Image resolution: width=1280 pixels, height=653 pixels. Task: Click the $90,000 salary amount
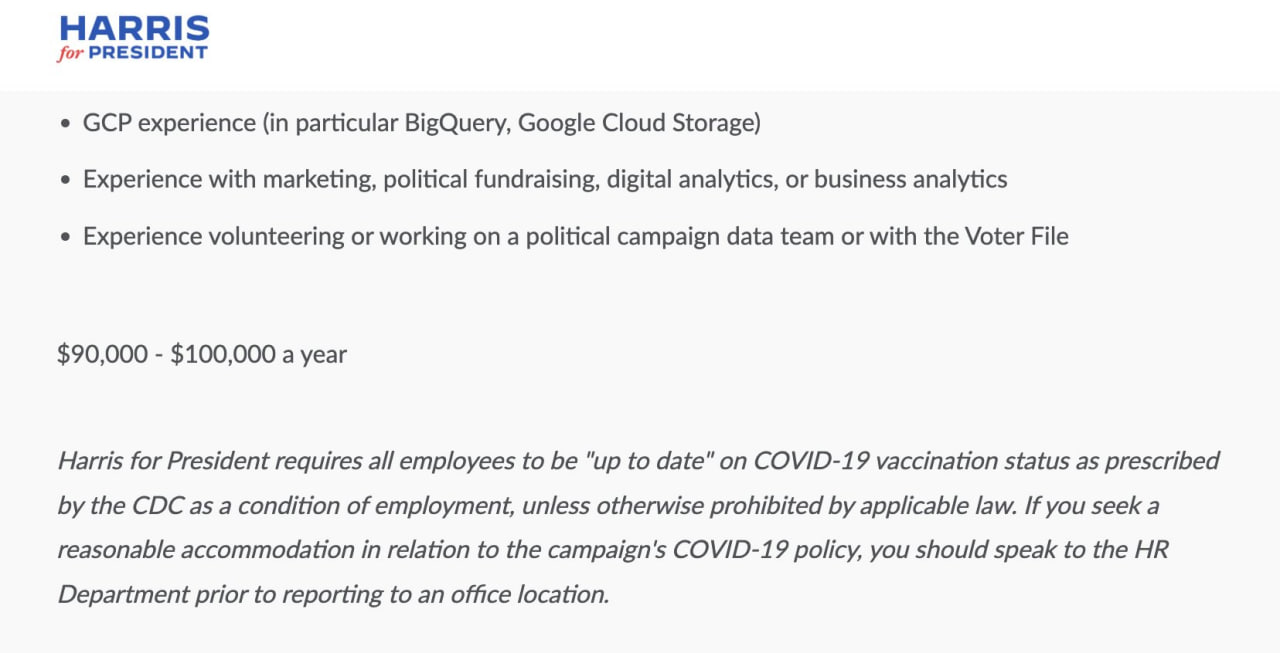coord(102,354)
